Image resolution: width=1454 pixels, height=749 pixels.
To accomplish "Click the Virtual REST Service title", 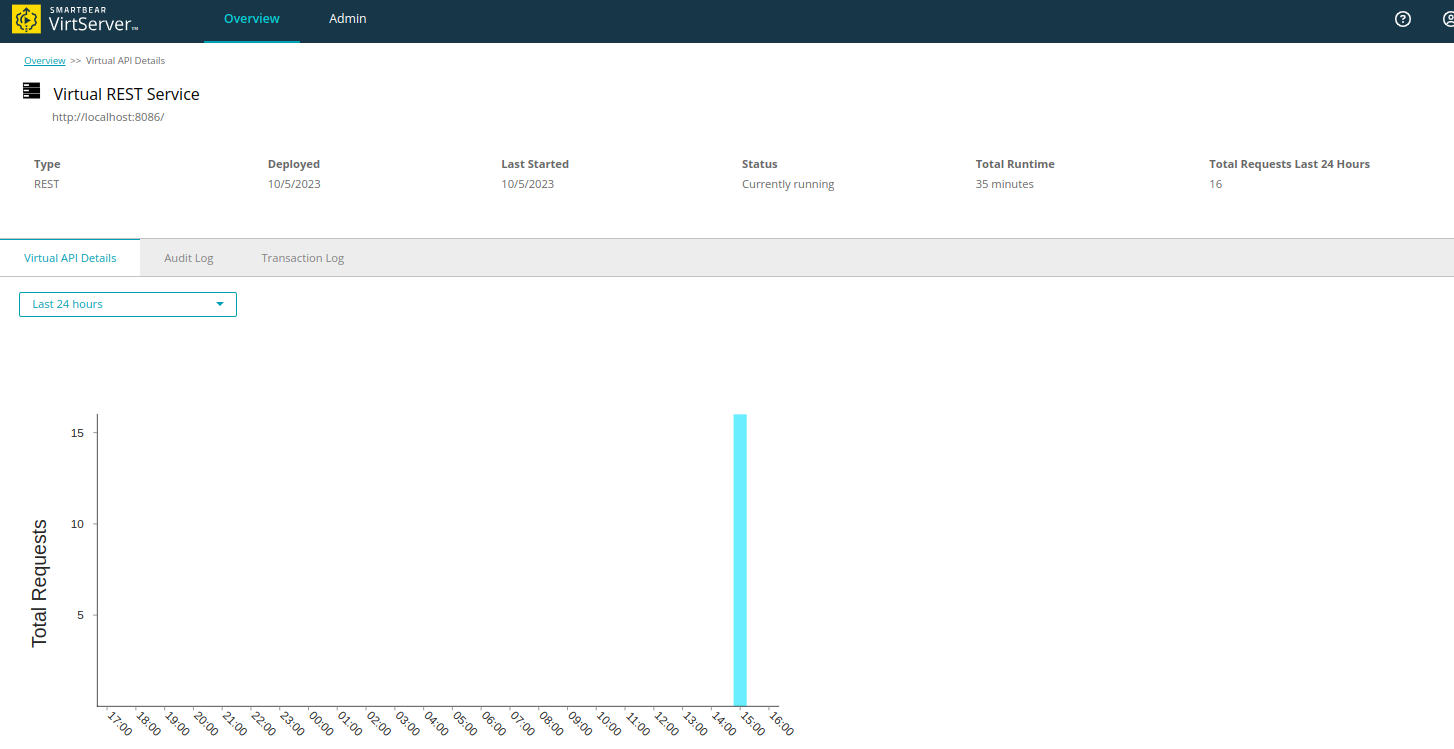I will click(x=126, y=94).
